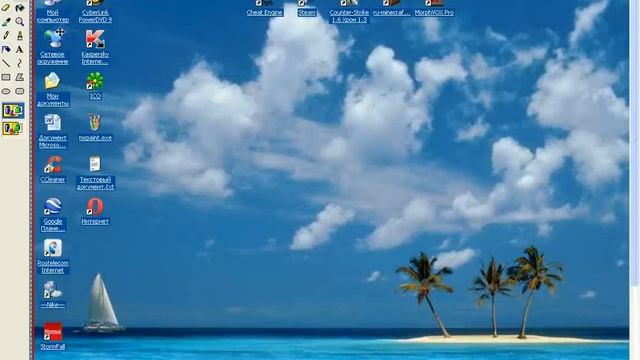Enable the transparent selection option
The image size is (640, 360).
click(13, 129)
